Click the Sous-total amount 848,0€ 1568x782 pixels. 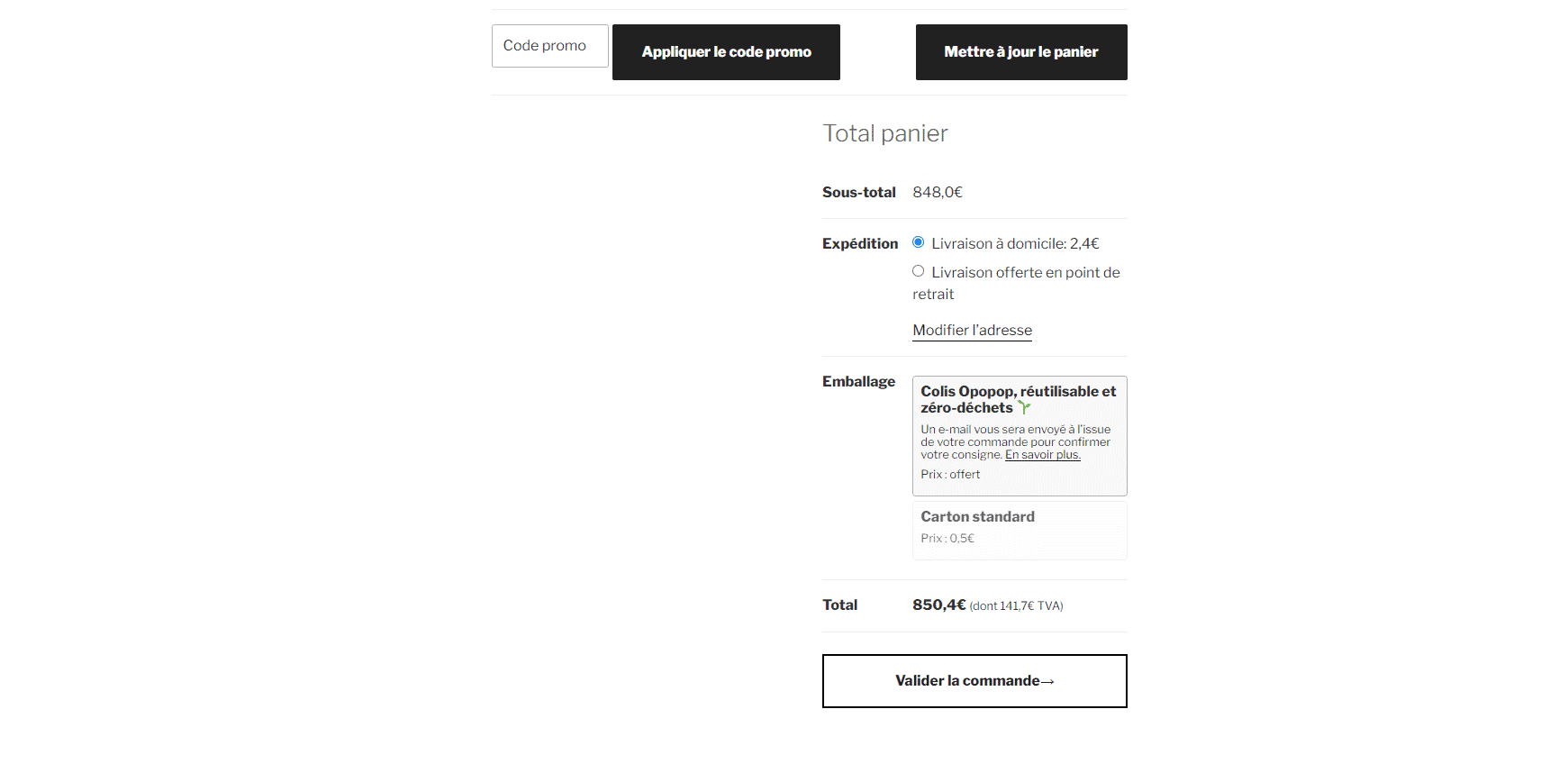click(938, 192)
